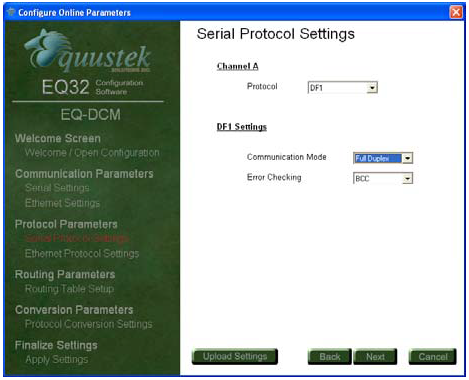
Task: Click the Protocol Parameters heading
Action: (66, 224)
